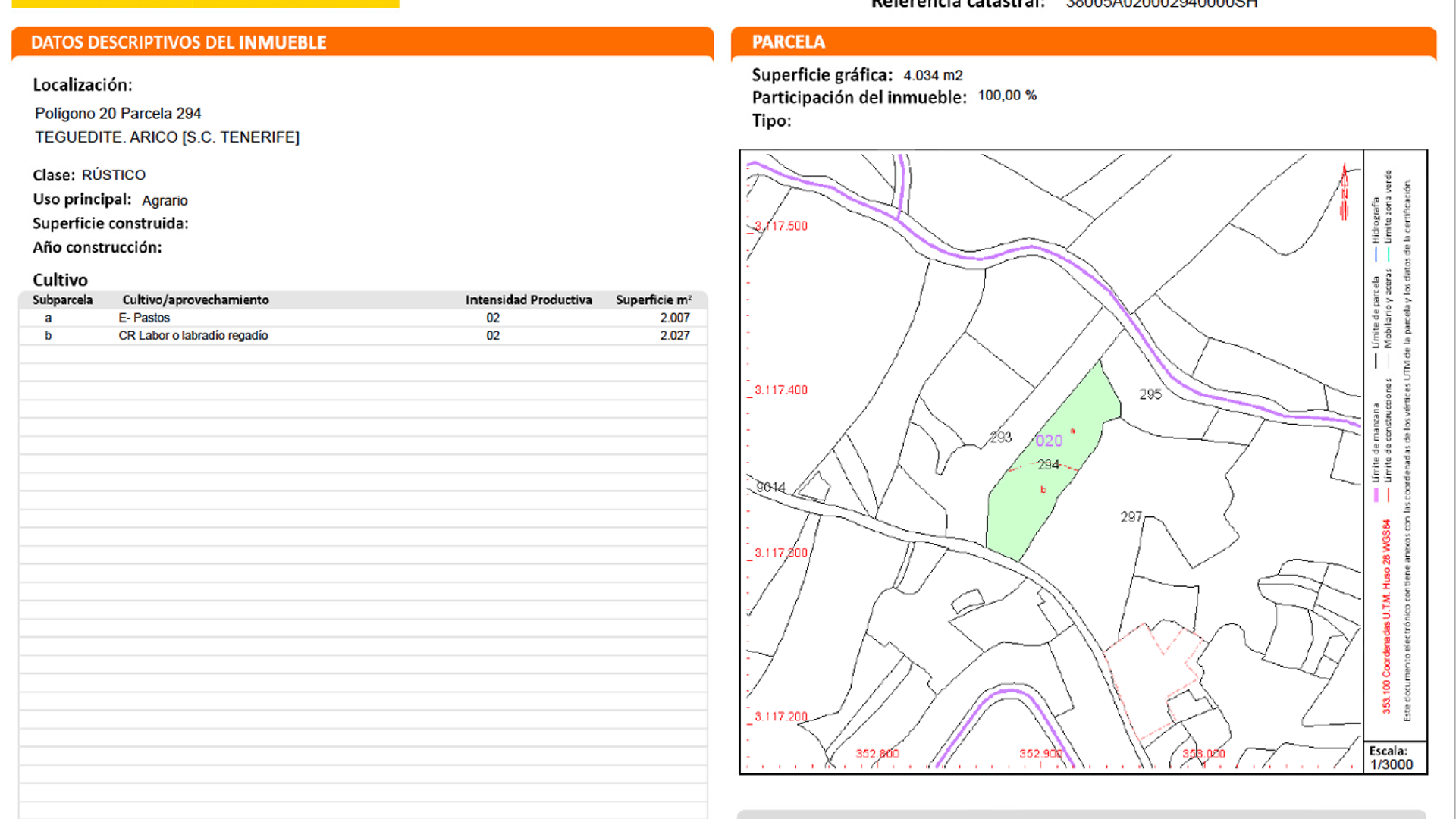Click subparcela 'a' in the table
The image size is (1456, 819).
[49, 318]
